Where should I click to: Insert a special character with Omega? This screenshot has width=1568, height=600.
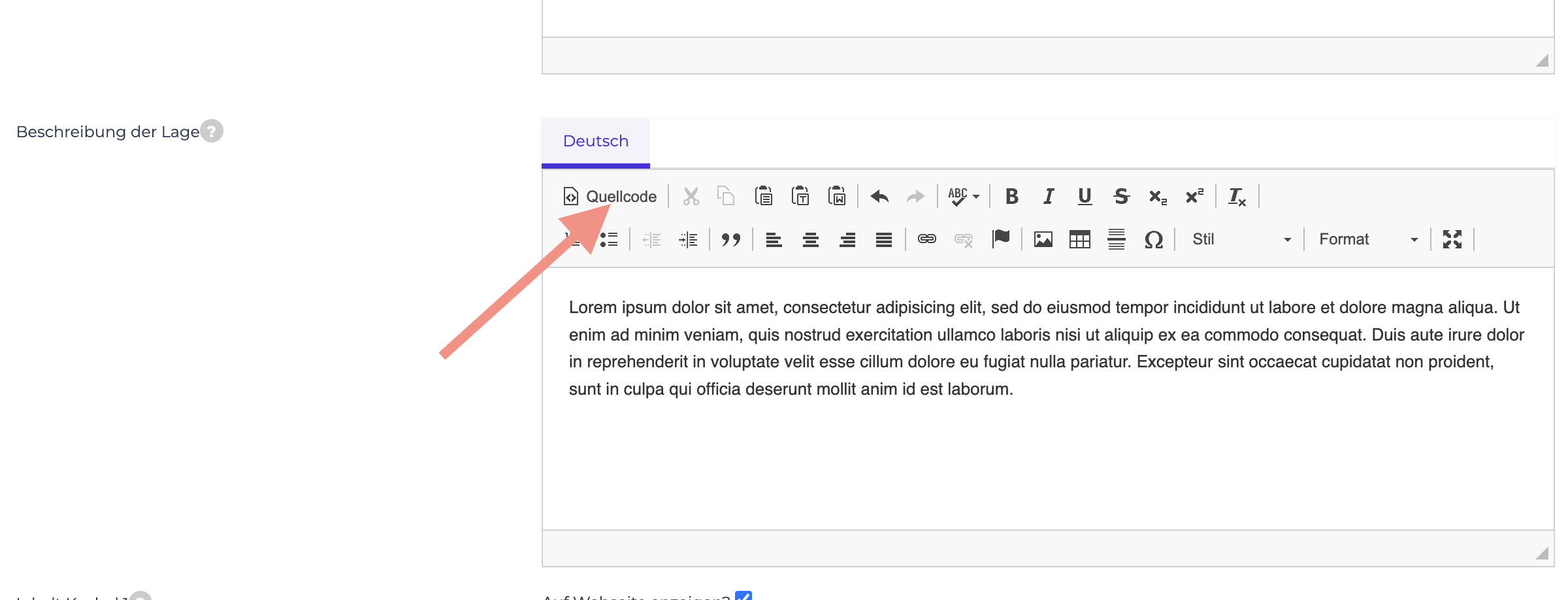(x=1153, y=239)
